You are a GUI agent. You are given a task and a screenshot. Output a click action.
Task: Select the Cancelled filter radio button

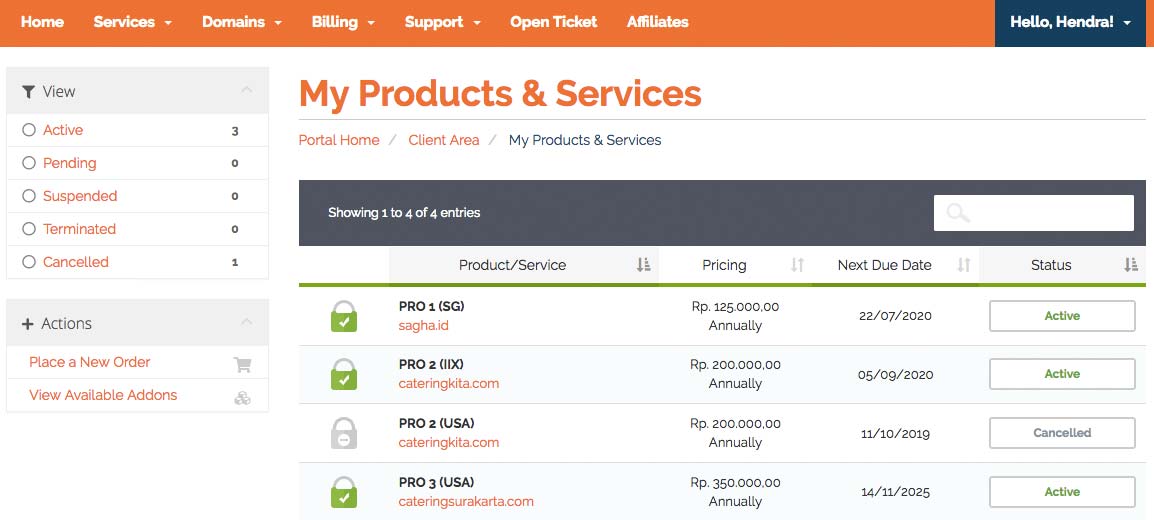click(x=29, y=262)
